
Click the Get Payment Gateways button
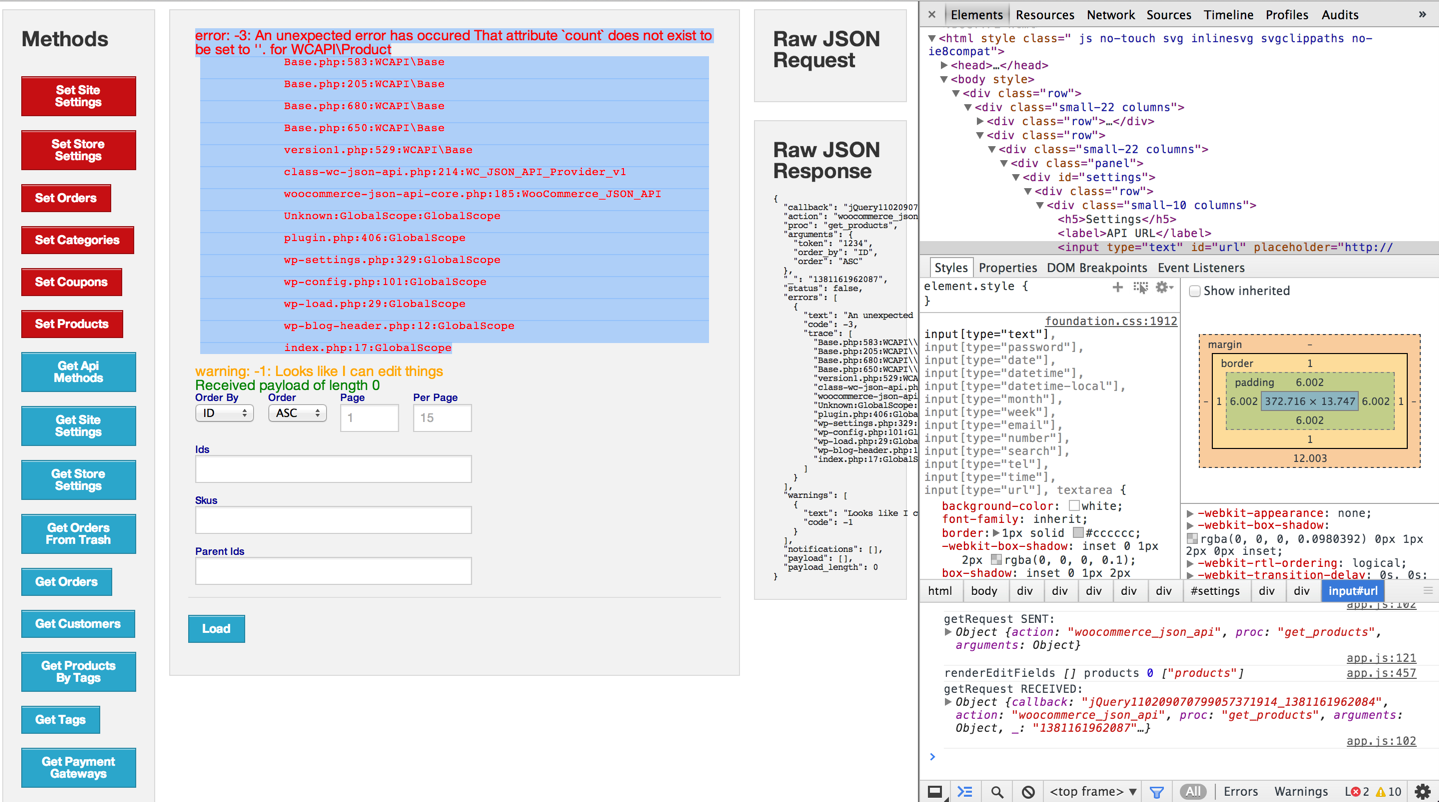78,768
